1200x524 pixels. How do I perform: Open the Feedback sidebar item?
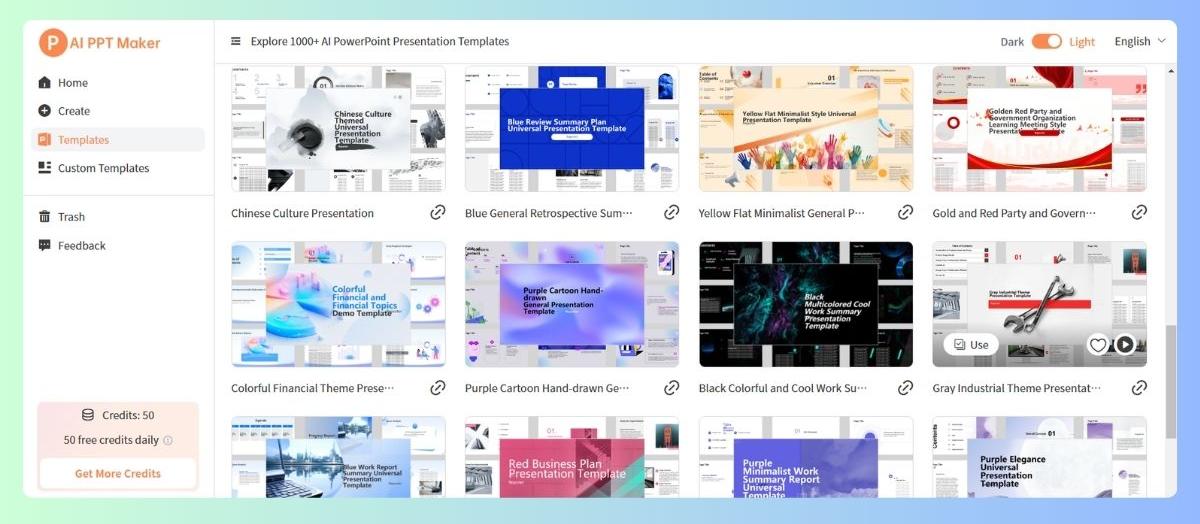[x=81, y=246]
